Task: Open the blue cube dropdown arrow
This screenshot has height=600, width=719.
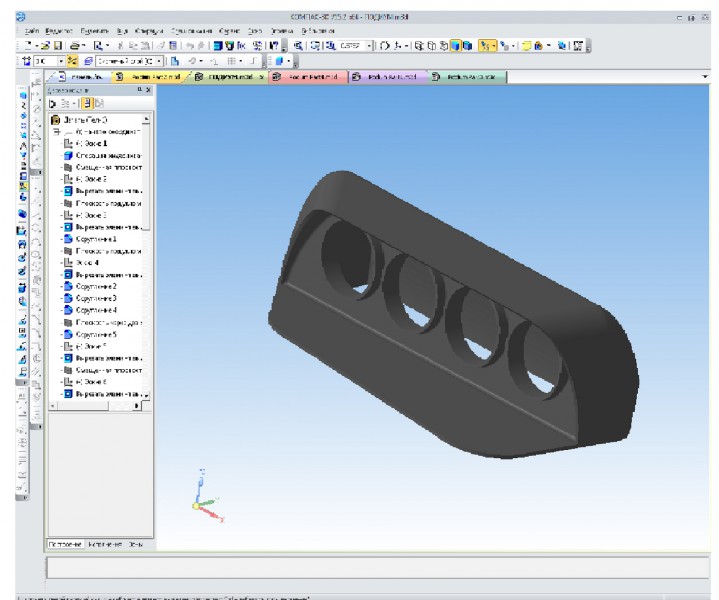Action: [x=289, y=61]
